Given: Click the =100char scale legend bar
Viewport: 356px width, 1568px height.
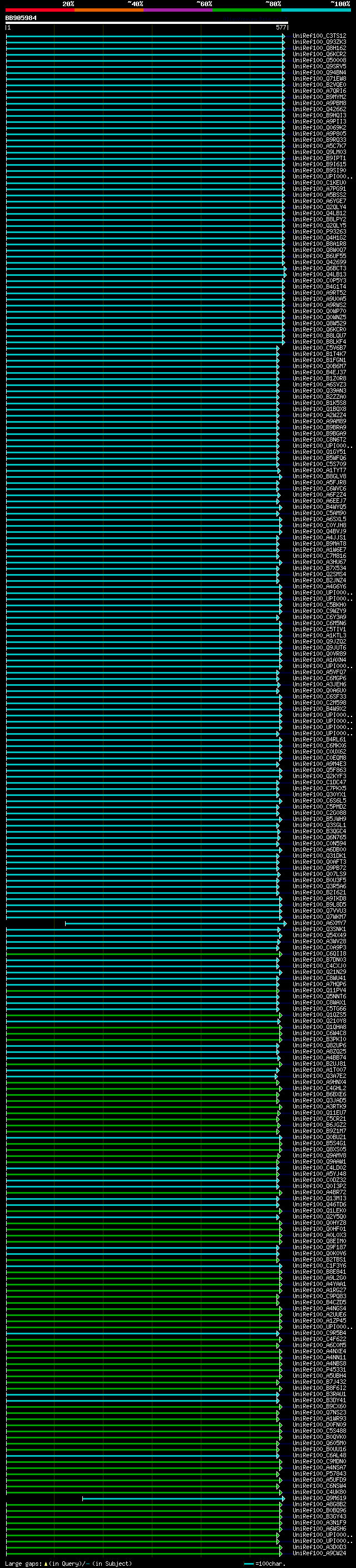Looking at the screenshot, I should click(248, 1564).
